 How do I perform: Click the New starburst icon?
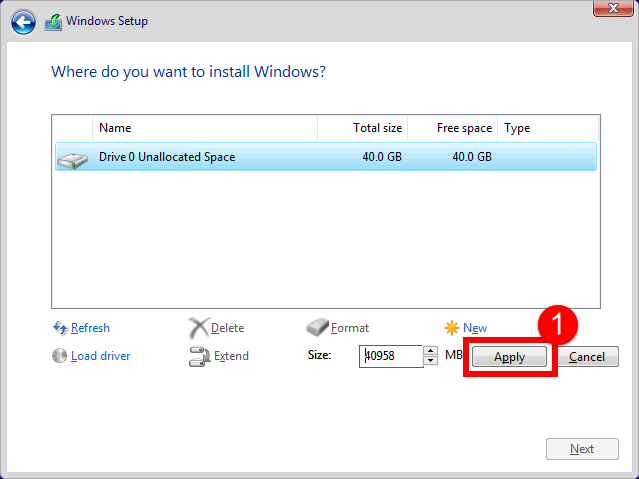pyautogui.click(x=452, y=328)
